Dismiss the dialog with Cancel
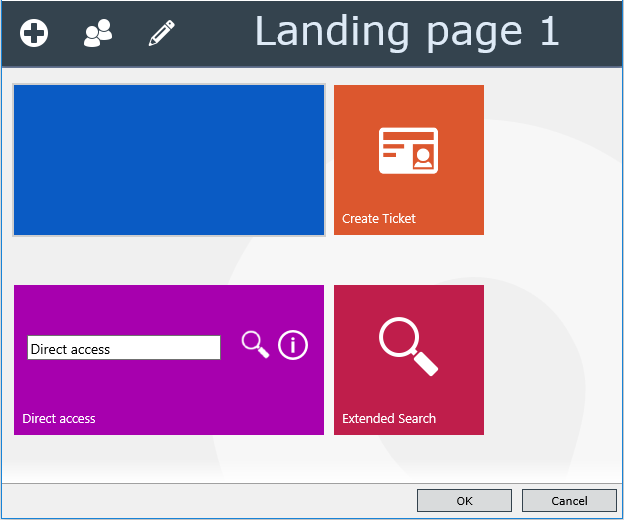The width and height of the screenshot is (624, 520). click(569, 501)
